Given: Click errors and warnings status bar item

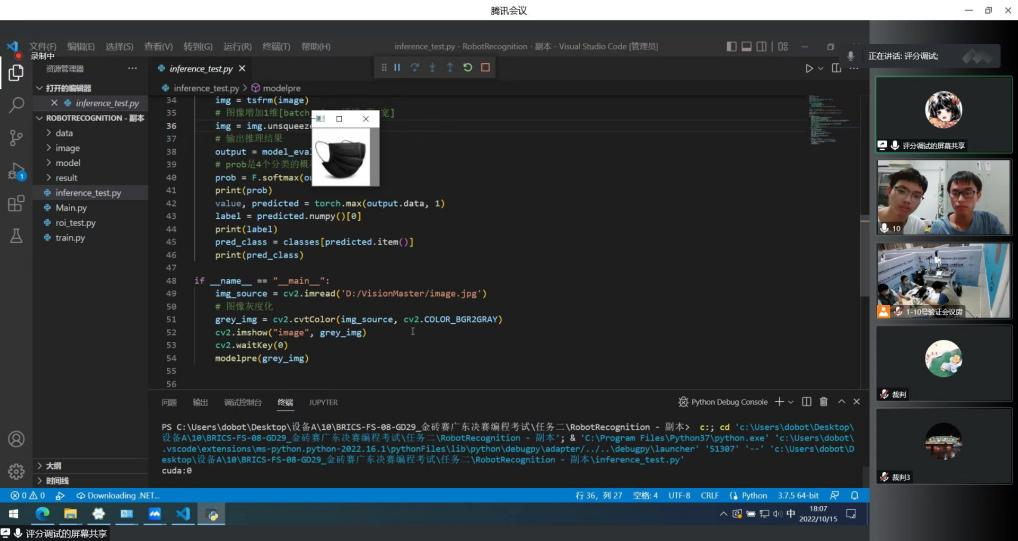Looking at the screenshot, I should (27, 496).
